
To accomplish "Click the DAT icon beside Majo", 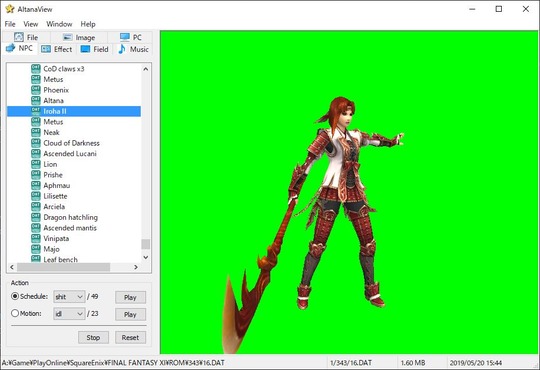I will pyautogui.click(x=36, y=249).
